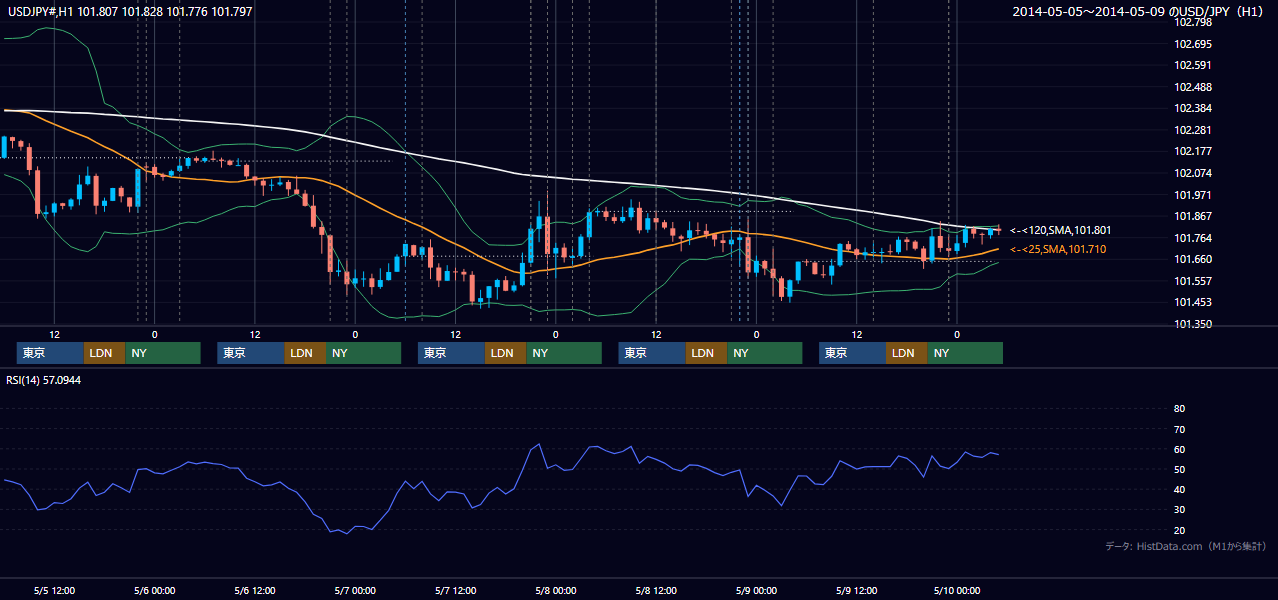Click the USDJPY#,H1 OHLC header text

pos(129,11)
